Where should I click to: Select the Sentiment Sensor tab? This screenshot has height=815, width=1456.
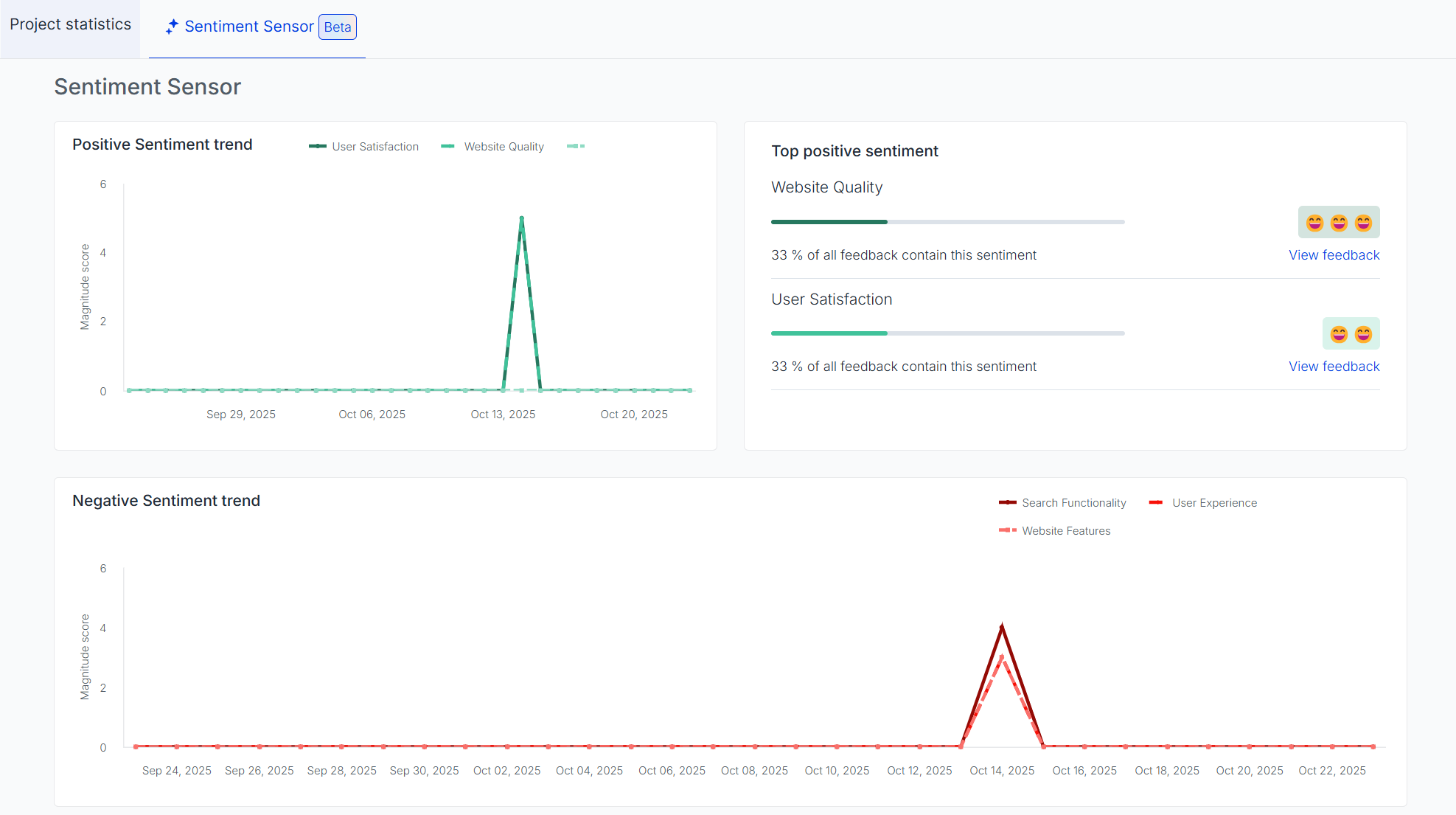[249, 27]
